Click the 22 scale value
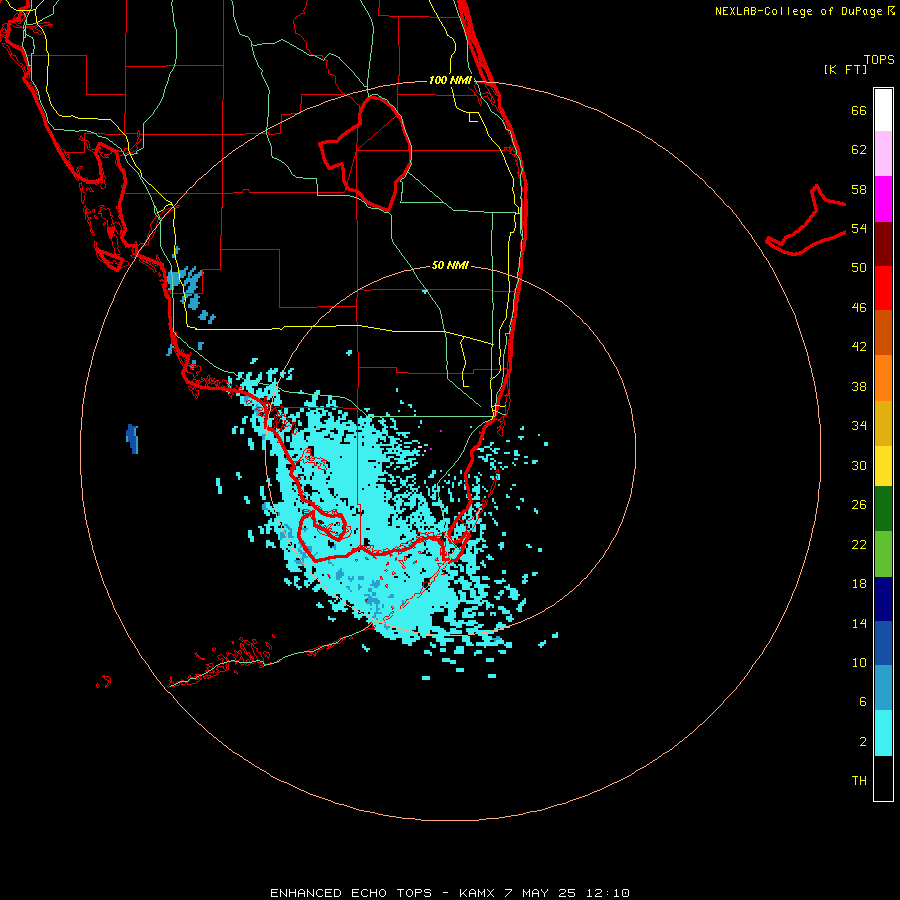 point(859,544)
